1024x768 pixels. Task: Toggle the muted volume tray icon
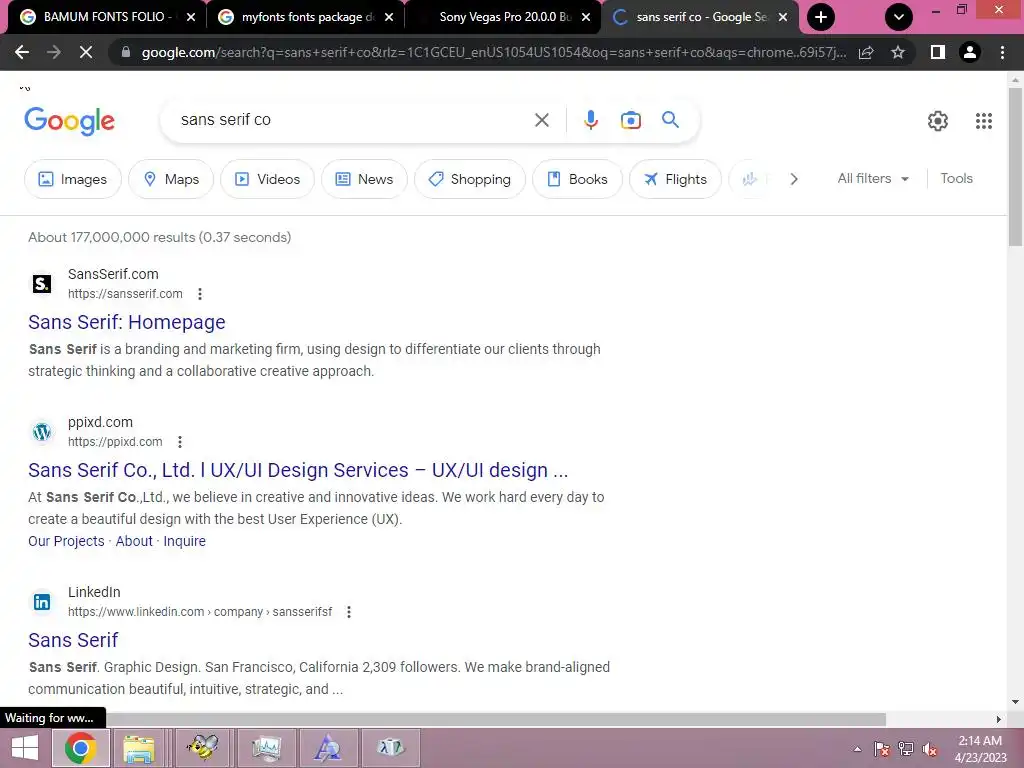pos(930,750)
